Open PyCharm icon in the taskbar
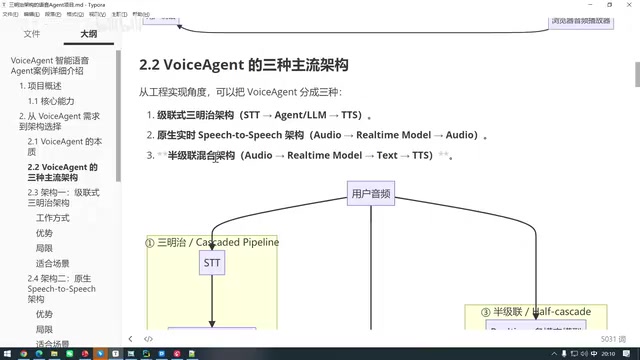This screenshot has width=640, height=360. click(x=146, y=353)
